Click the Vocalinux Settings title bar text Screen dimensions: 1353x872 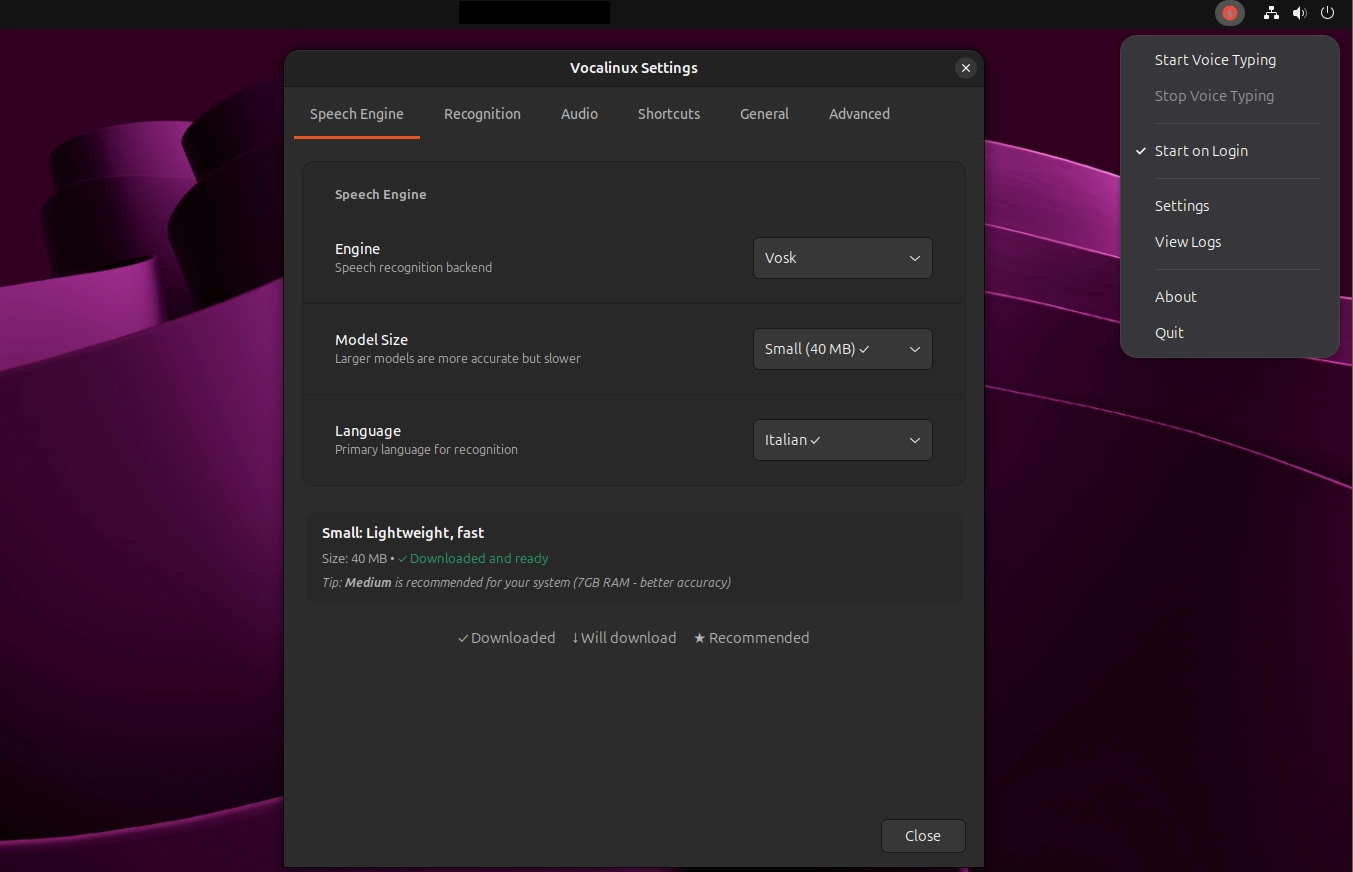[634, 68]
